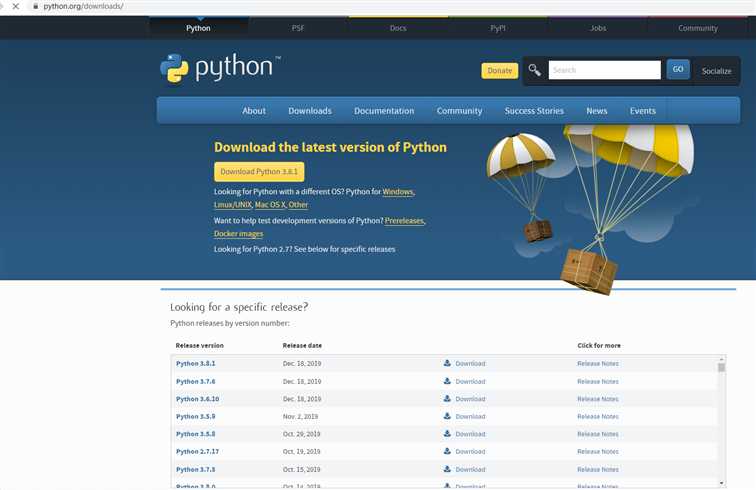This screenshot has width=756, height=490.
Task: Open the Python 3.5.9 release link
Action: 196,416
